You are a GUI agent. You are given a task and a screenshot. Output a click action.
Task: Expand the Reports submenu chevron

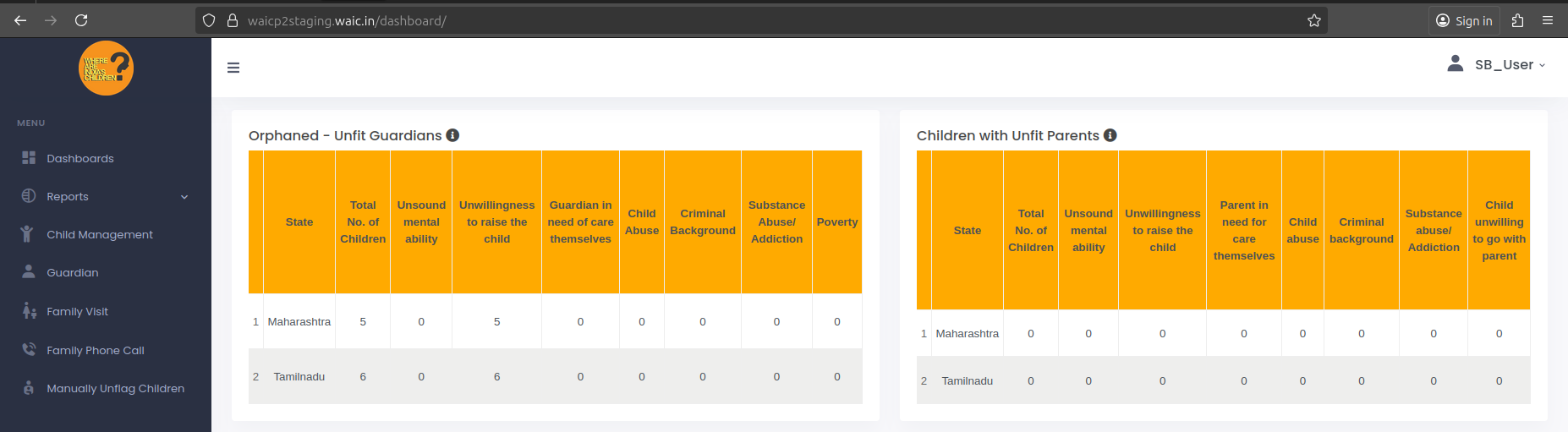pyautogui.click(x=184, y=197)
